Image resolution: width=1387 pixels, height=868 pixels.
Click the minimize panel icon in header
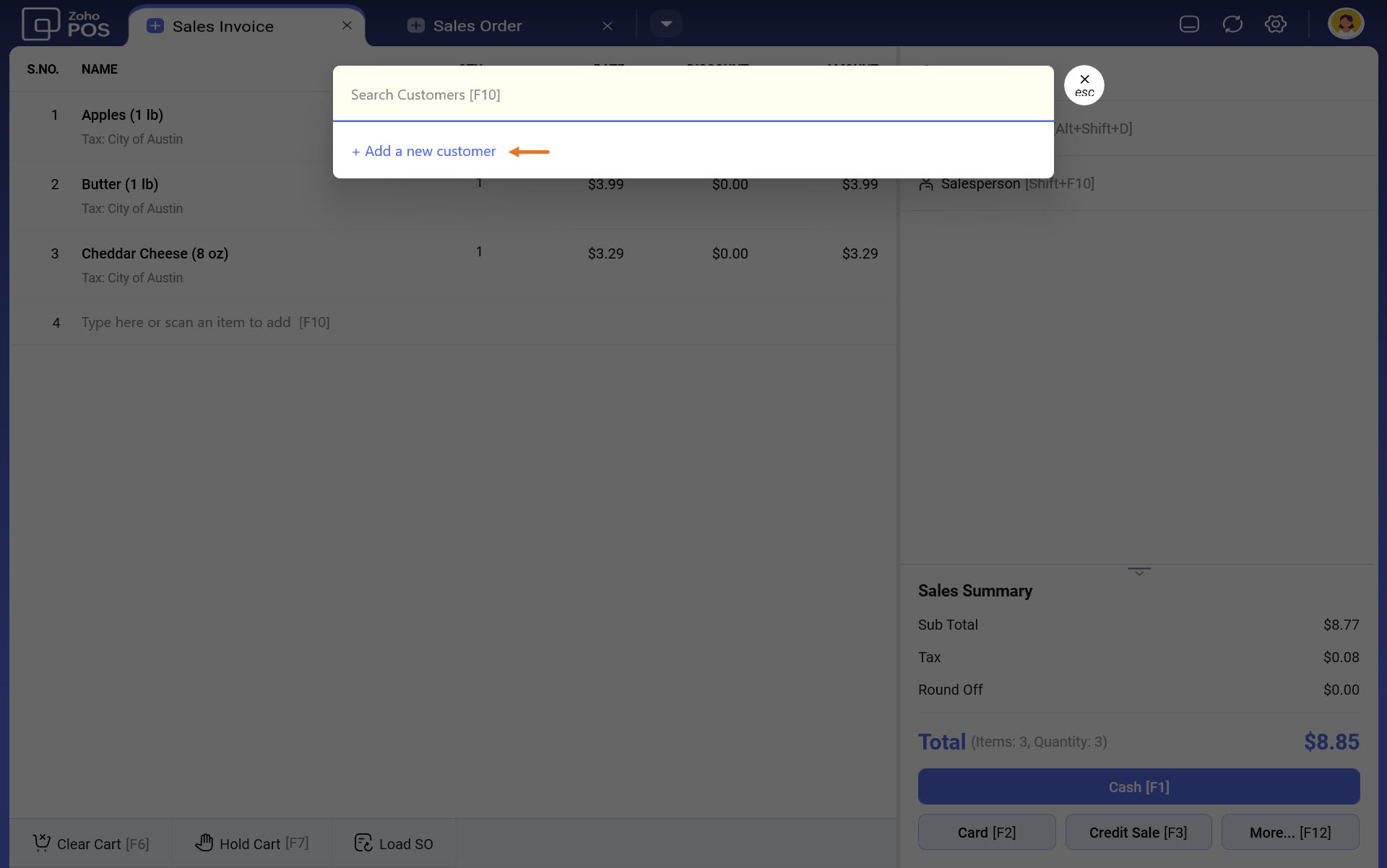[1189, 25]
